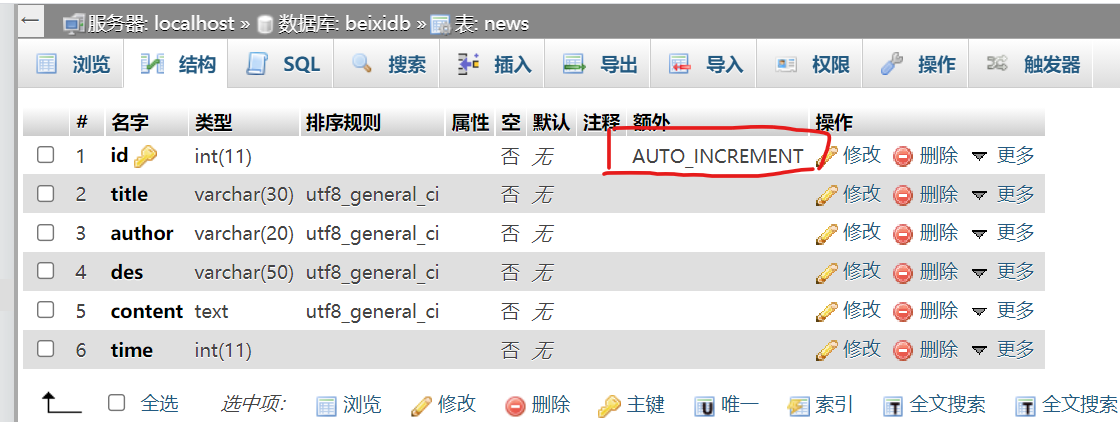Click the news table breadcrumb link
This screenshot has width=1120, height=422.
click(x=491, y=24)
